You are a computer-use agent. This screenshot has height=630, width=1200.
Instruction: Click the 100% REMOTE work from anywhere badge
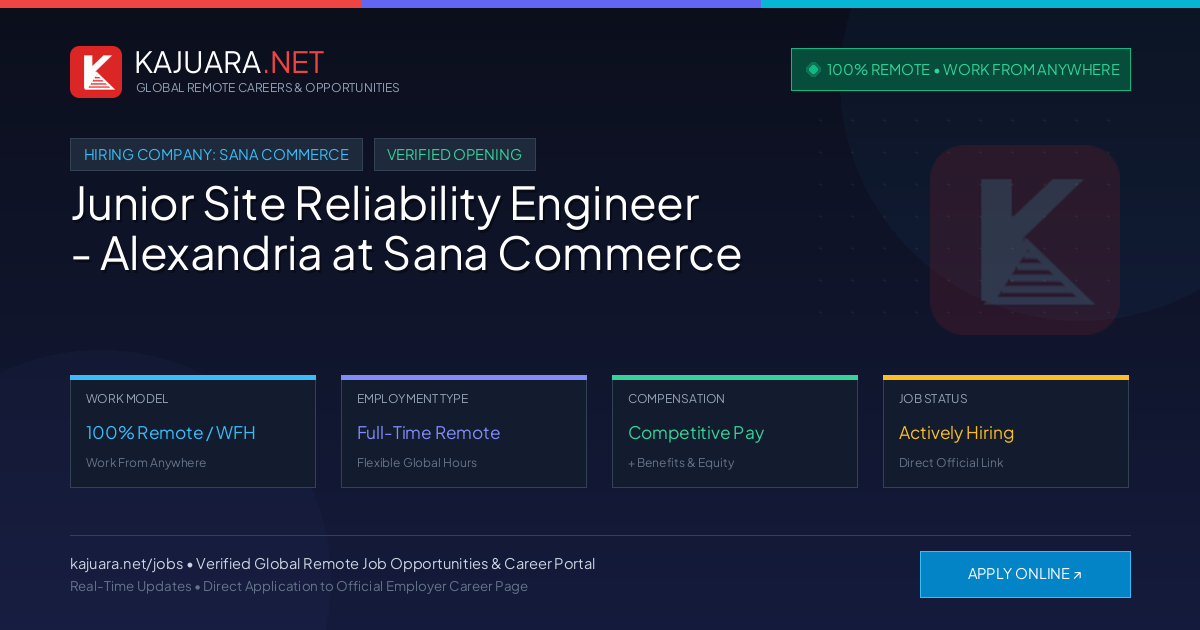pyautogui.click(x=961, y=69)
